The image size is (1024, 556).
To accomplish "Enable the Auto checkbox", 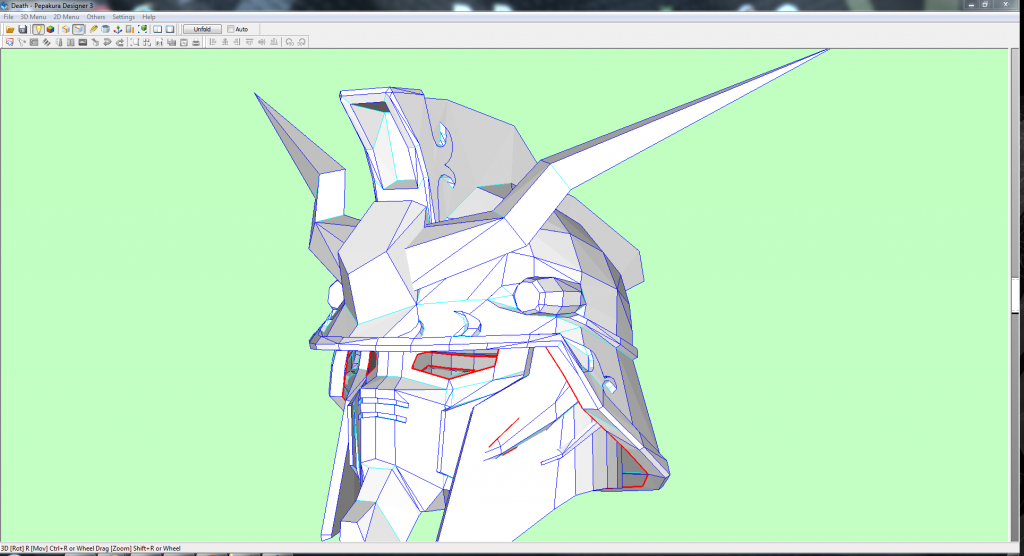I will pyautogui.click(x=231, y=29).
